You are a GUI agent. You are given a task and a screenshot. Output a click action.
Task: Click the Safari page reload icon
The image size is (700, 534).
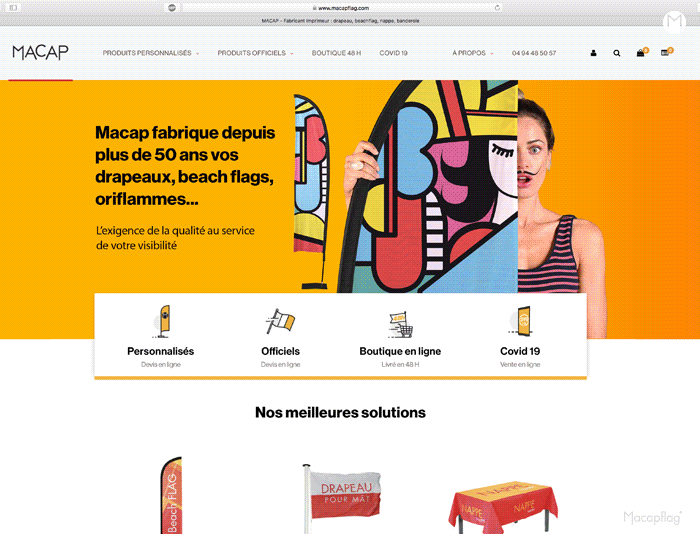point(497,8)
